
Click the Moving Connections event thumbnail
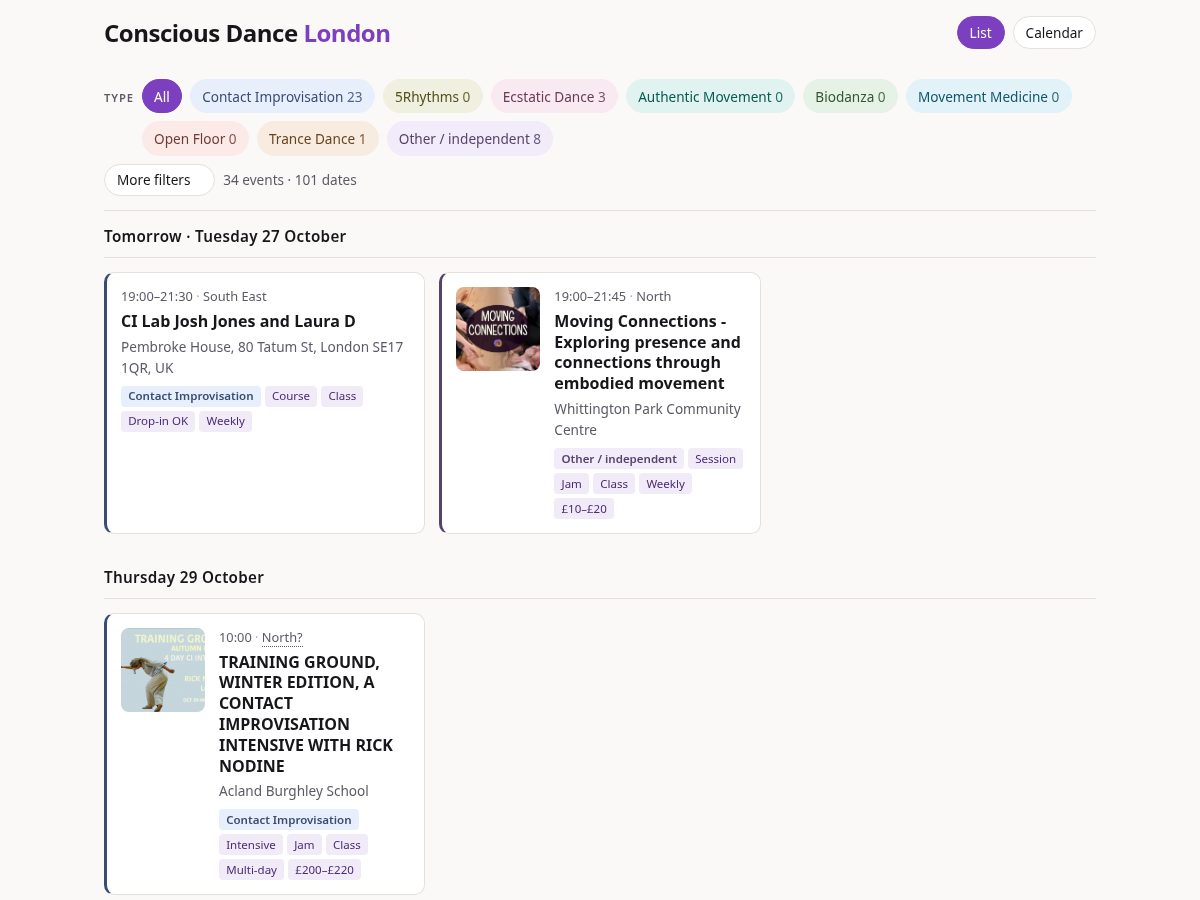[498, 329]
